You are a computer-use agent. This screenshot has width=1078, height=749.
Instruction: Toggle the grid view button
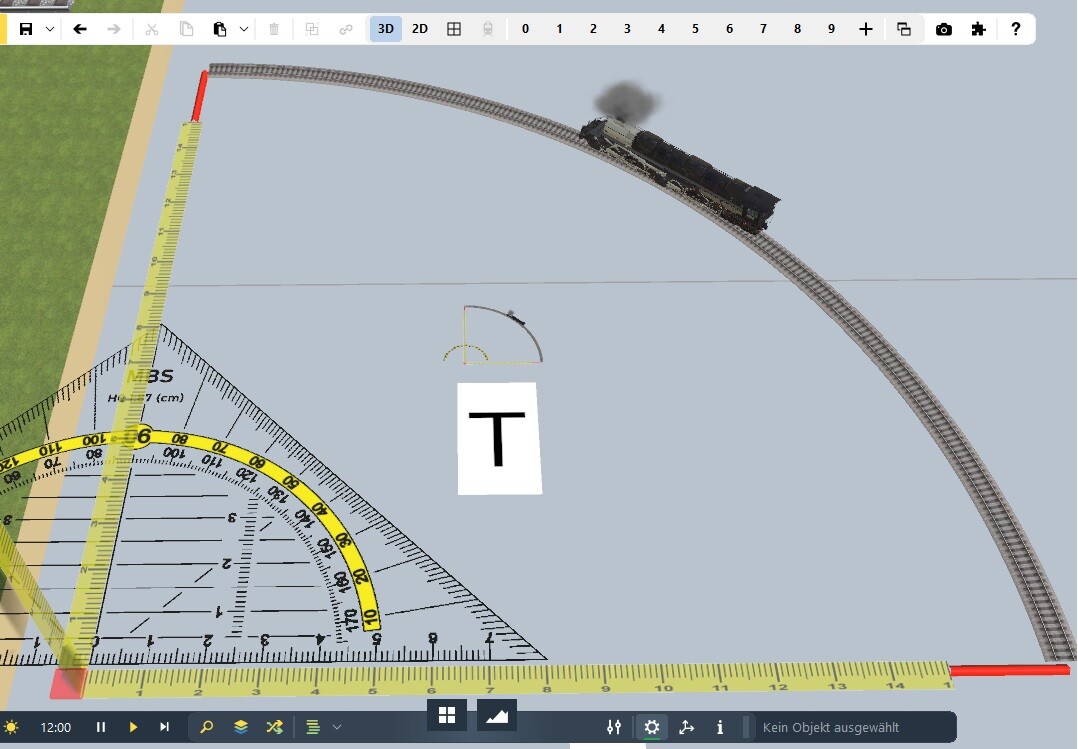pyautogui.click(x=454, y=29)
